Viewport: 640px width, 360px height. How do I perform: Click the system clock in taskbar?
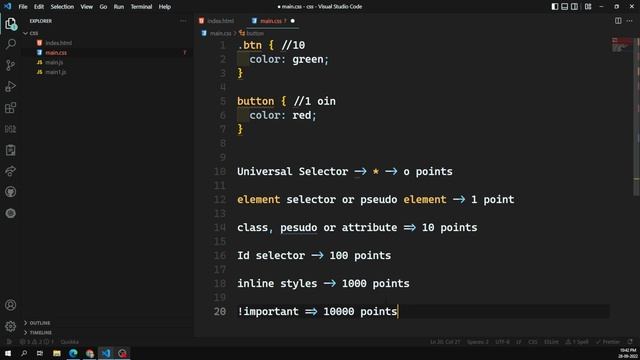pyautogui.click(x=629, y=353)
